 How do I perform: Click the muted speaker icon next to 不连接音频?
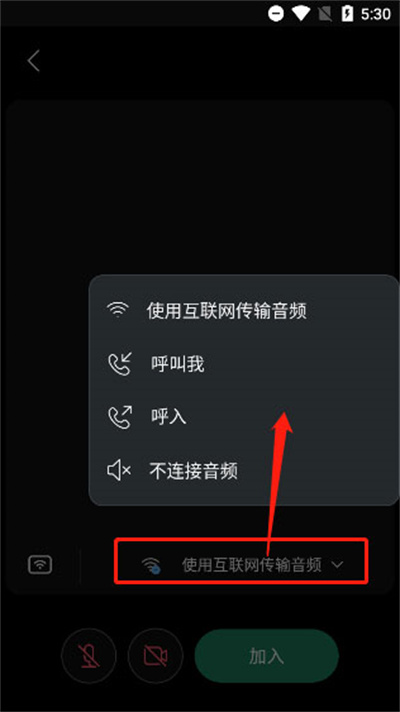(x=119, y=471)
